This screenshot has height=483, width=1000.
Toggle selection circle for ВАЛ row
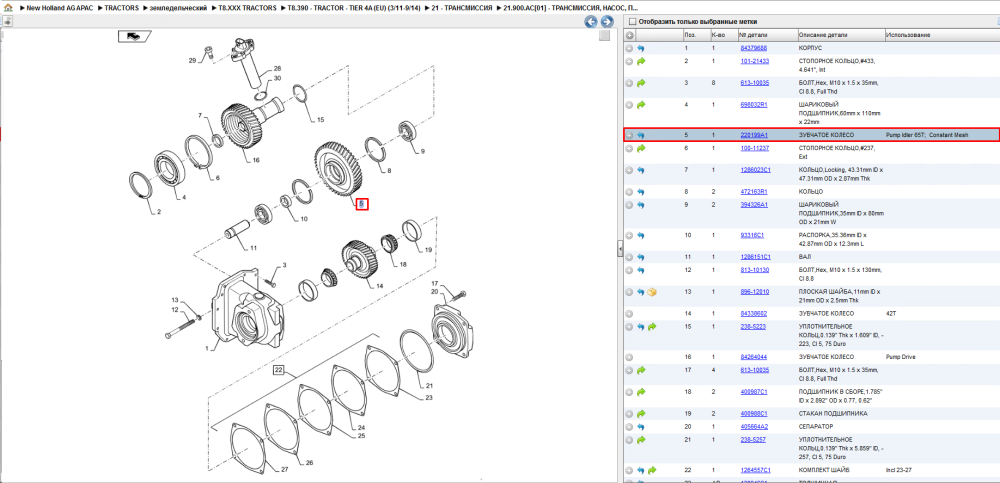coord(629,257)
